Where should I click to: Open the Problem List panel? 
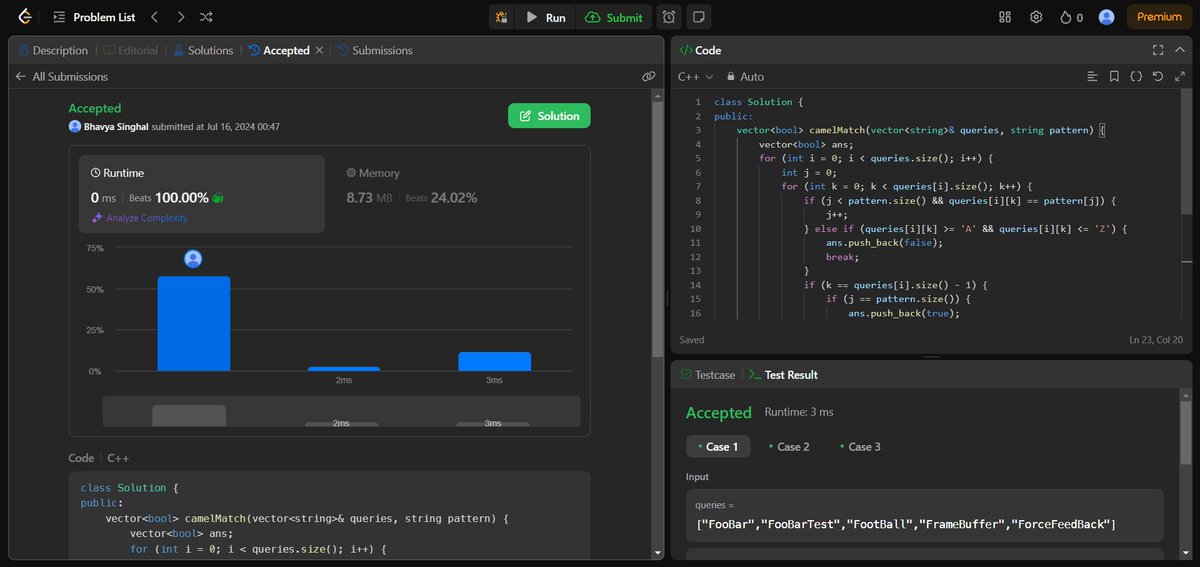click(x=94, y=17)
